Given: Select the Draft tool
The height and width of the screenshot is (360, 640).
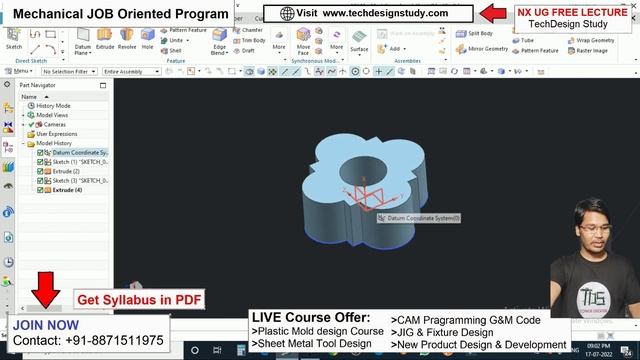Looking at the screenshot, I should pos(244,51).
